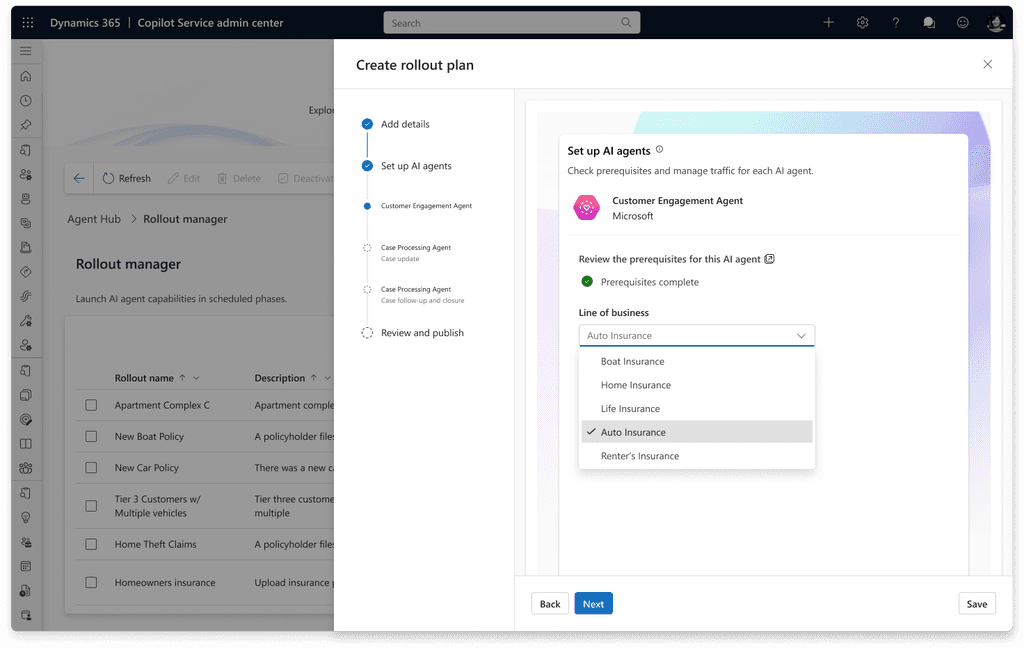Check the Homeowners insurance row checkbox

(x=91, y=583)
